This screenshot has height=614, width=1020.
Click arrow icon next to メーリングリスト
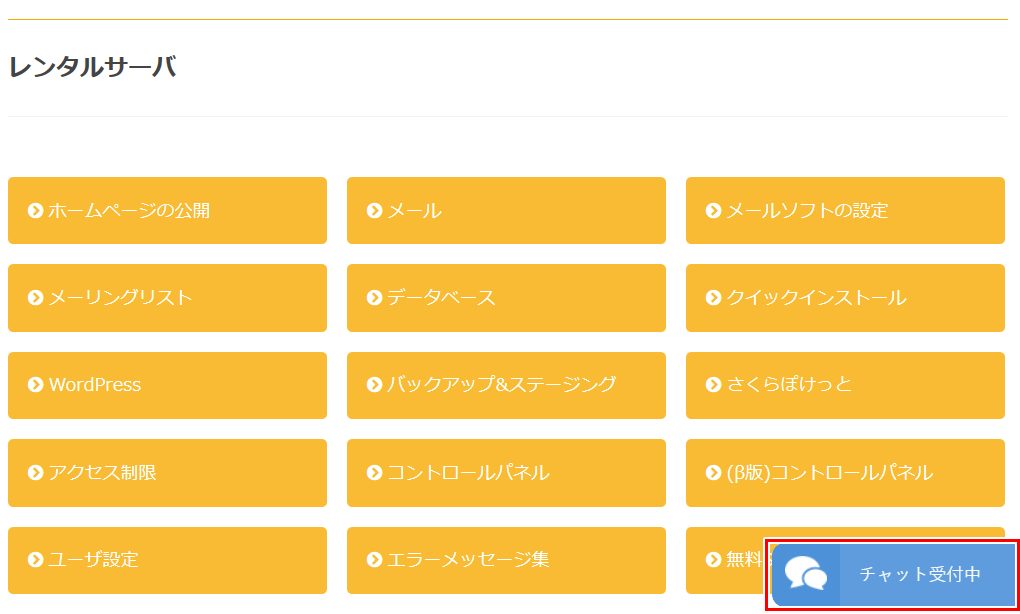pos(35,298)
